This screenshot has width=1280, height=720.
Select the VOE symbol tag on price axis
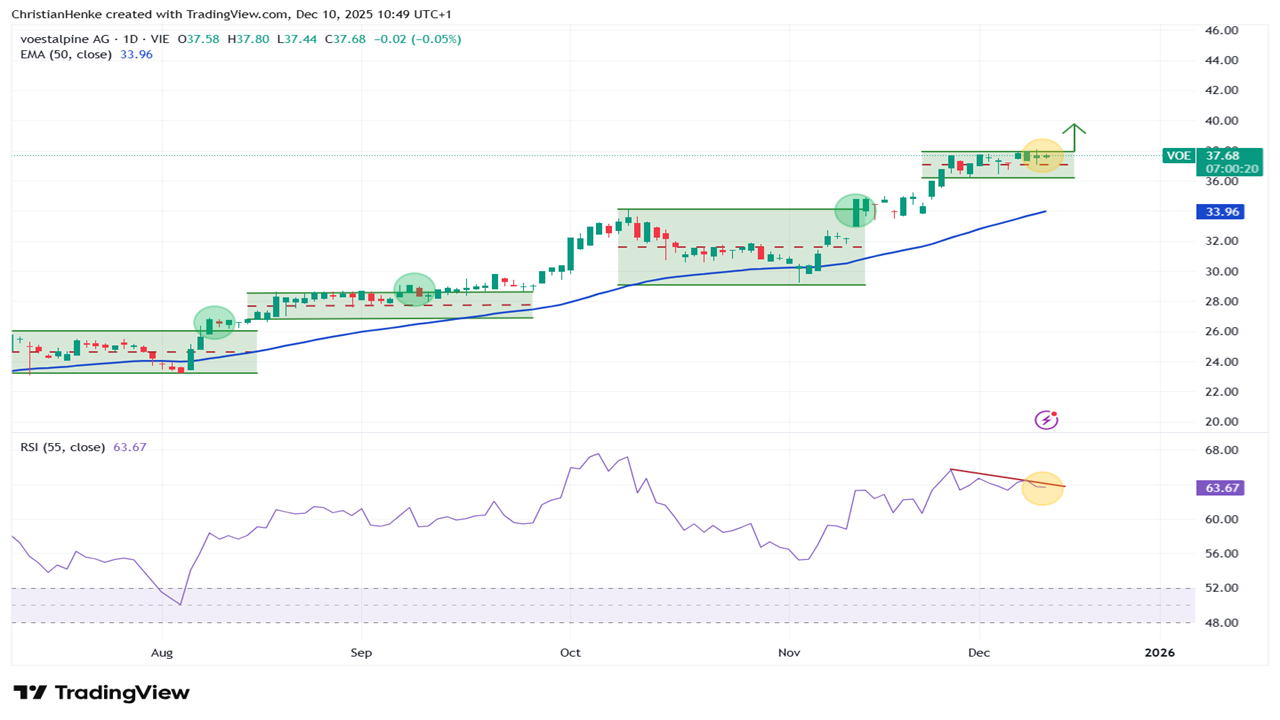pos(1179,156)
